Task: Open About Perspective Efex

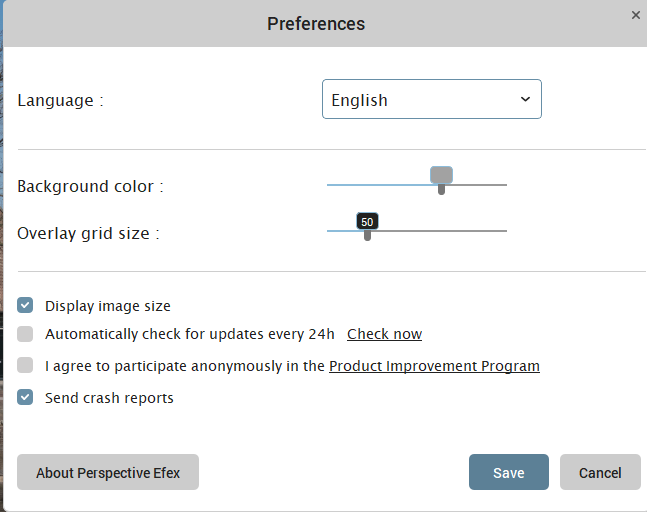Action: click(108, 472)
